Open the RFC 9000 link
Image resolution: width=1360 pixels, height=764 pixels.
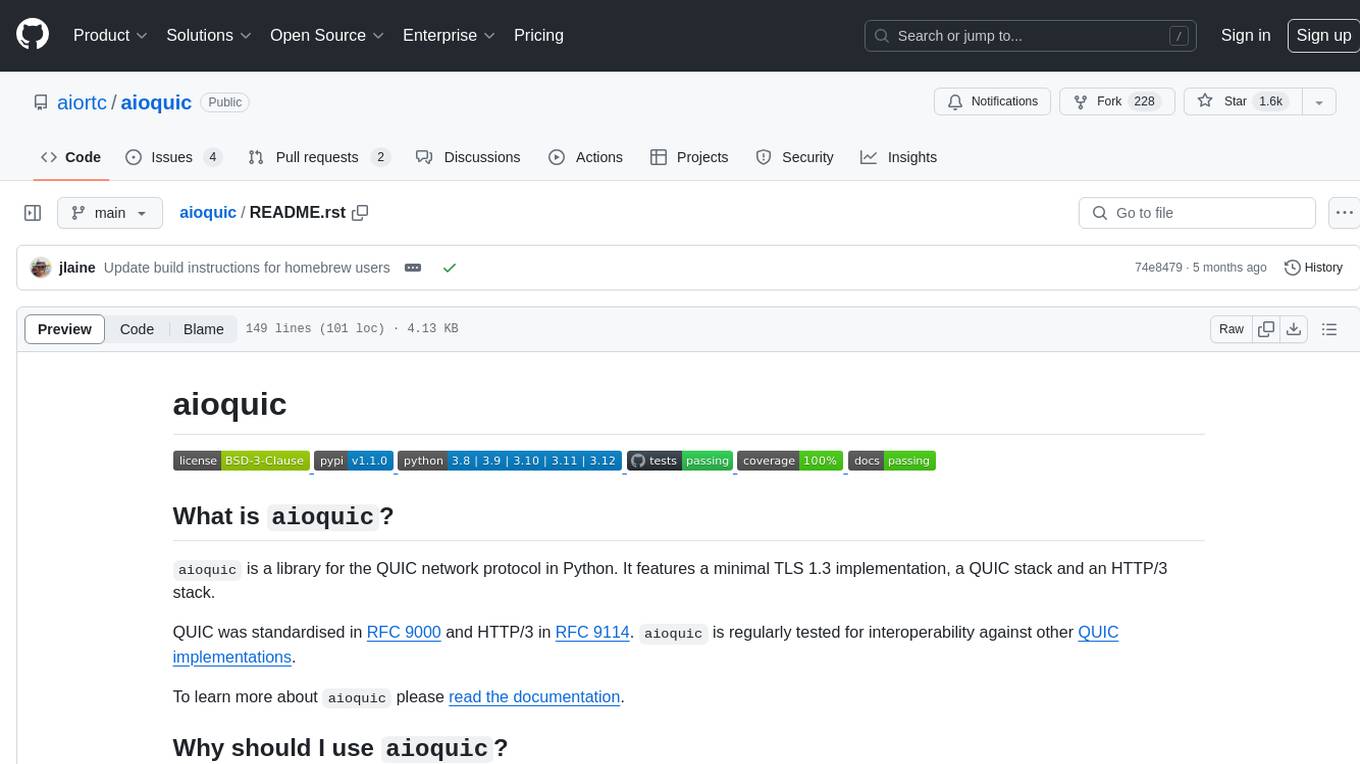tap(404, 632)
